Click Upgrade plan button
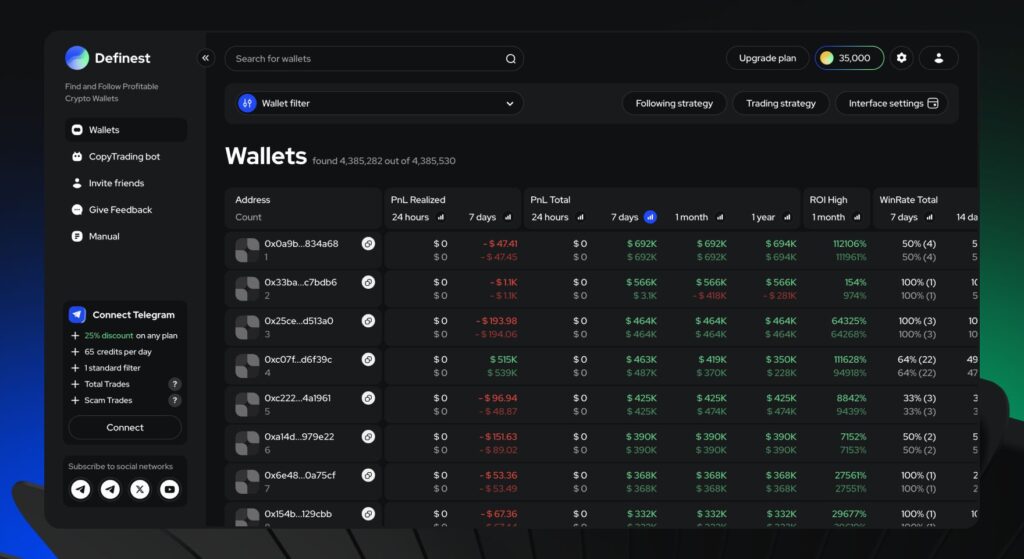The width and height of the screenshot is (1024, 559). pos(767,58)
